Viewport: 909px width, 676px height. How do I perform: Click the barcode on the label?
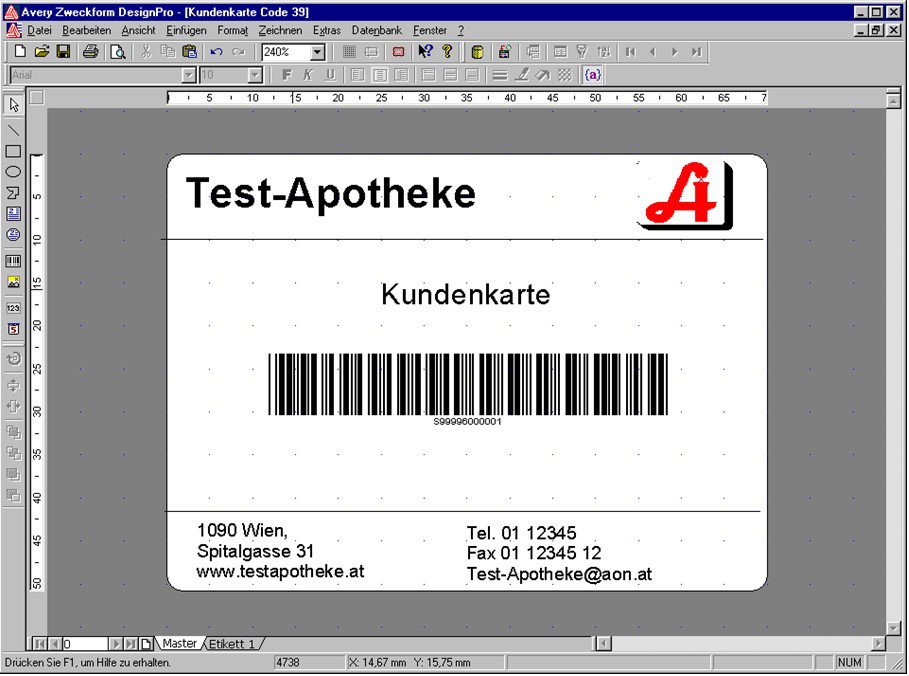click(x=467, y=384)
